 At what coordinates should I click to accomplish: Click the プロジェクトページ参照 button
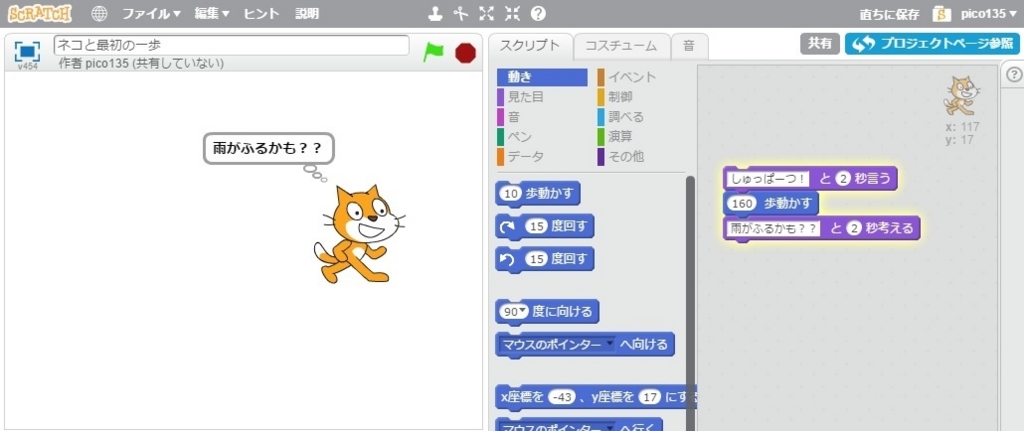tap(932, 44)
